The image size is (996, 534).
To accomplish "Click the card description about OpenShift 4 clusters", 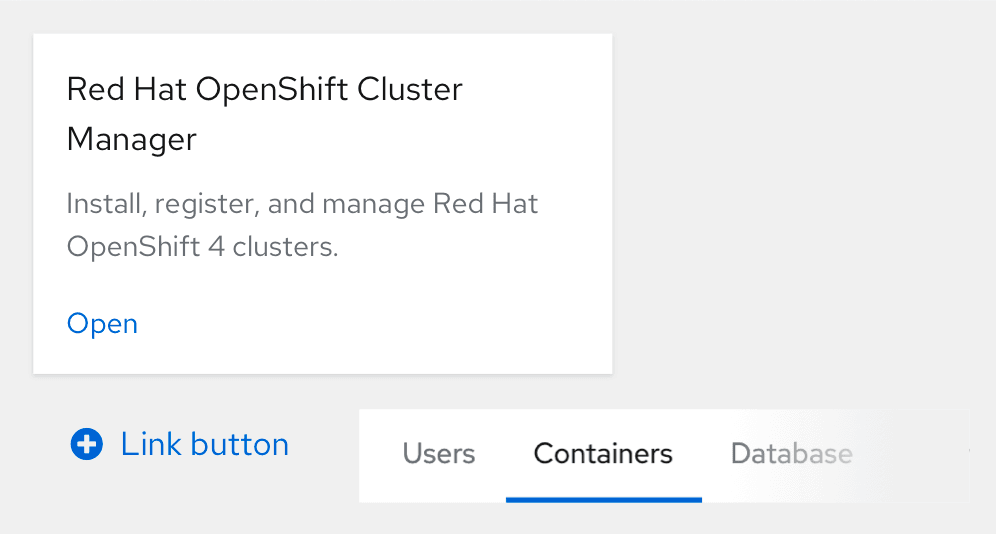I will click(x=302, y=225).
